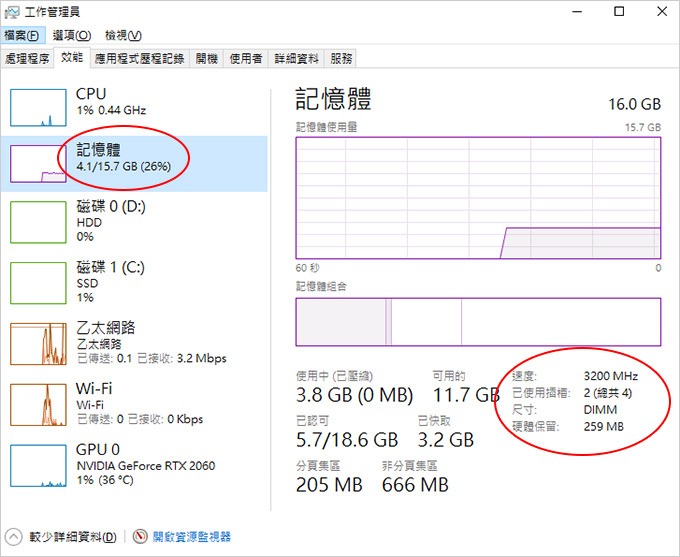The height and width of the screenshot is (557, 680).
Task: Click the 666 MB non-paged pool value
Action: (415, 485)
